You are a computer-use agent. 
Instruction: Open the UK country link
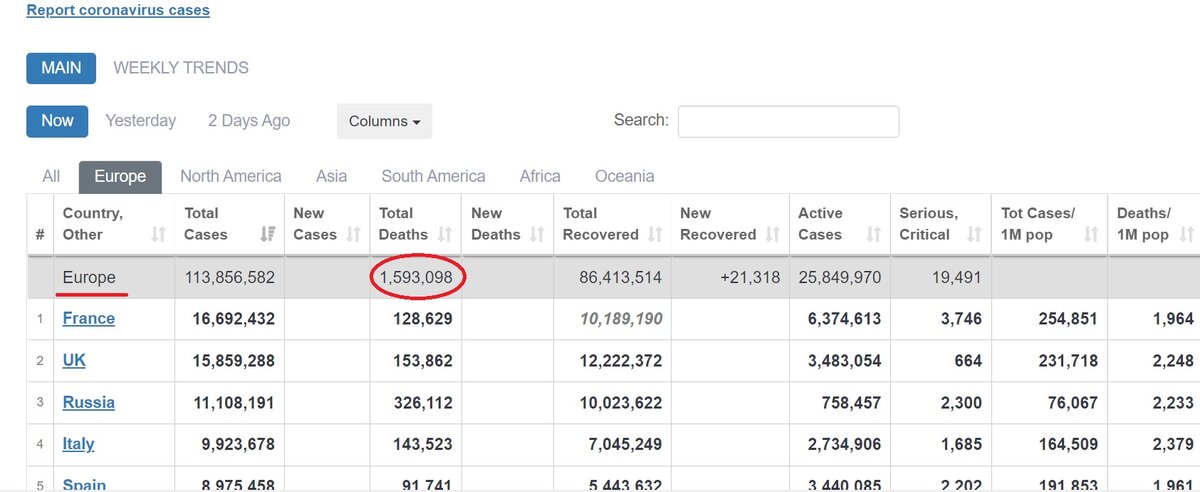tap(74, 360)
